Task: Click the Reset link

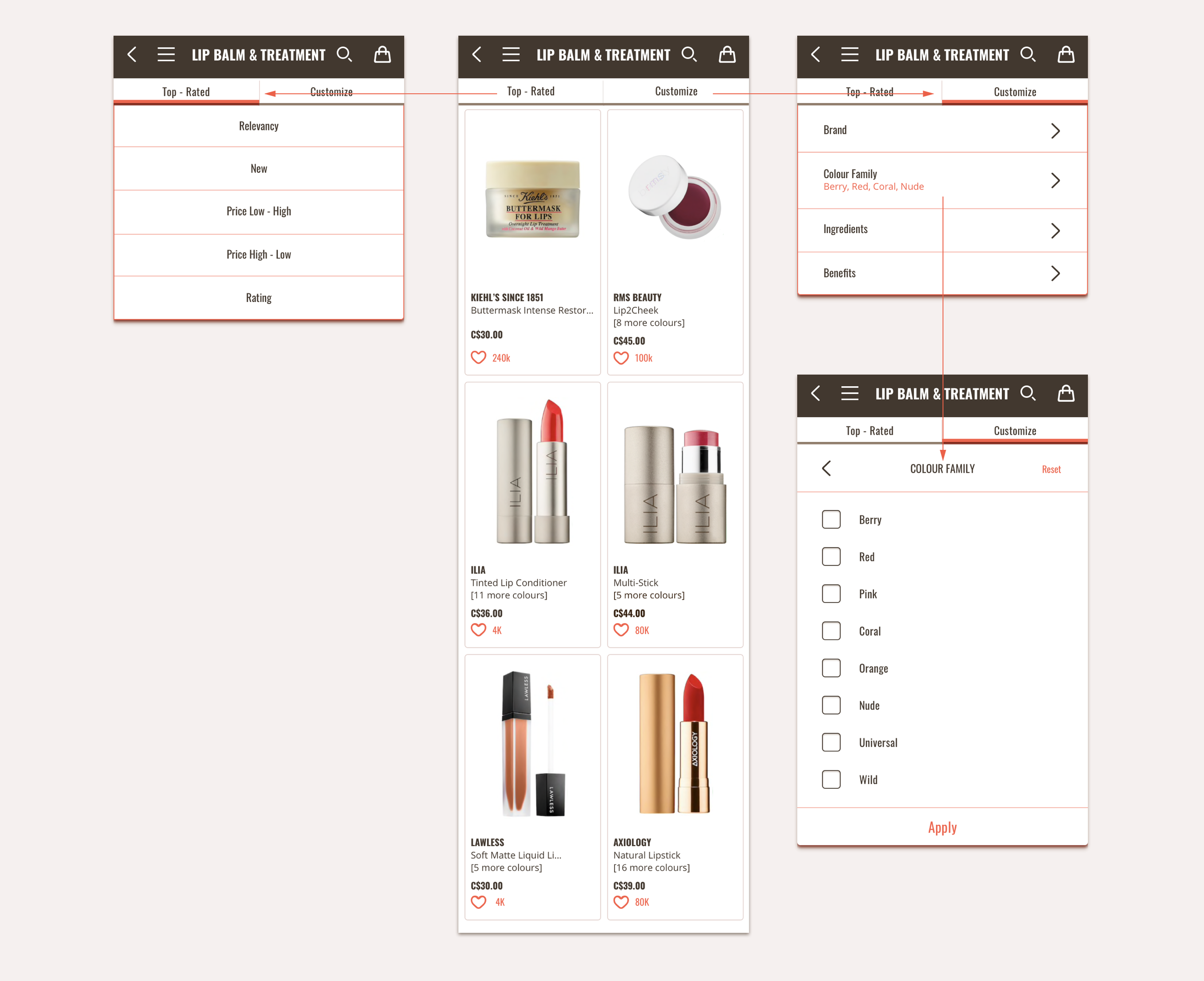Action: [1051, 469]
